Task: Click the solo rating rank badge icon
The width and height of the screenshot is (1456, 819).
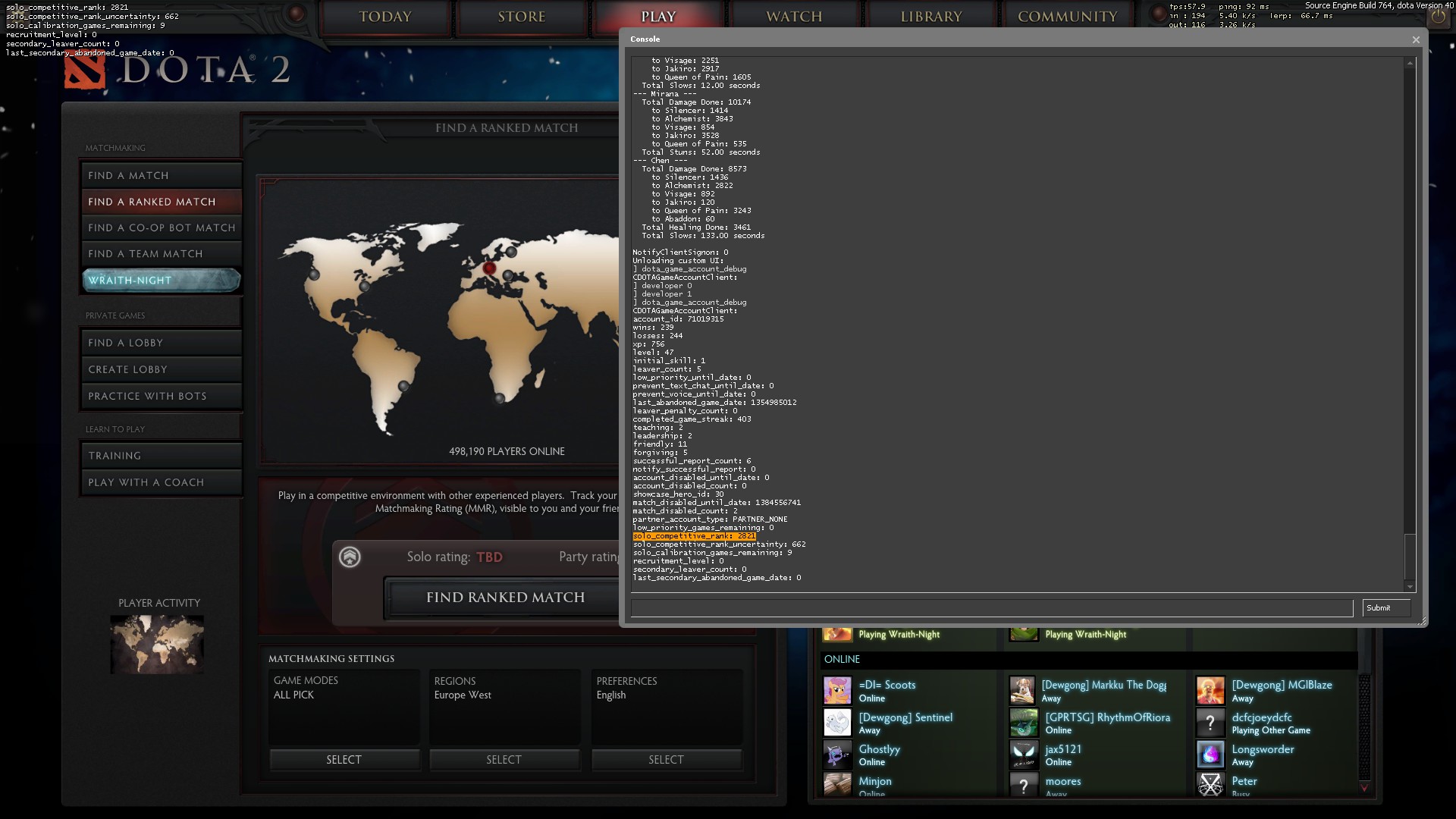Action: pyautogui.click(x=350, y=557)
